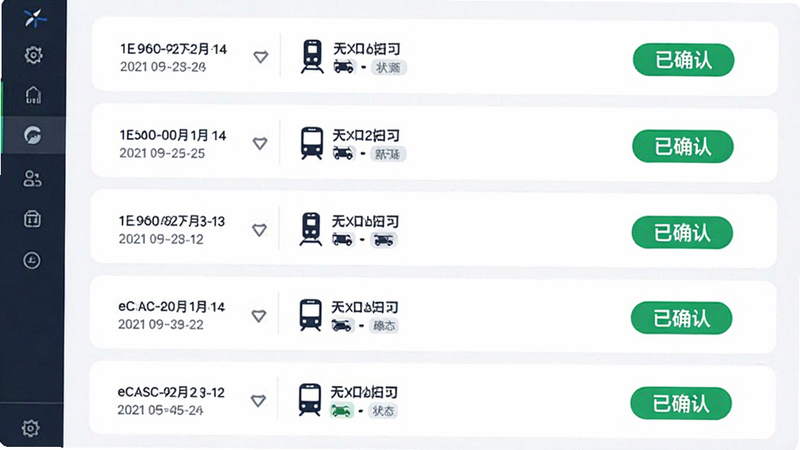Click 已确认 button in 1E500-00 row
Screen dimensions: 800x450
coord(683,146)
